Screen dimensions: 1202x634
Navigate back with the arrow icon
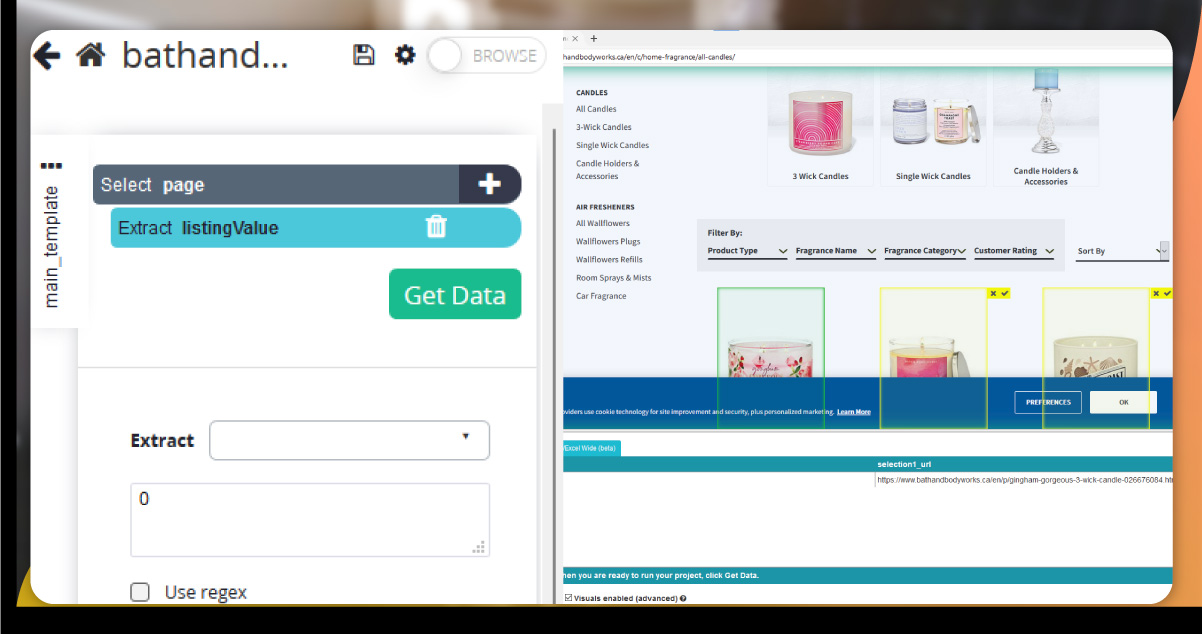pos(46,55)
